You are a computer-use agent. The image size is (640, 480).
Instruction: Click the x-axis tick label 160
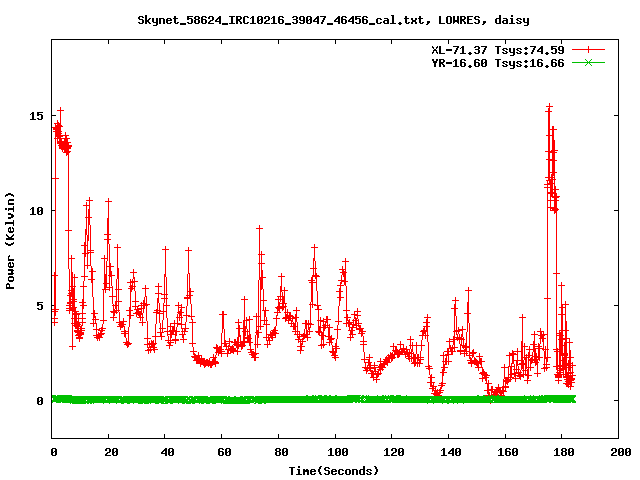[x=508, y=452]
